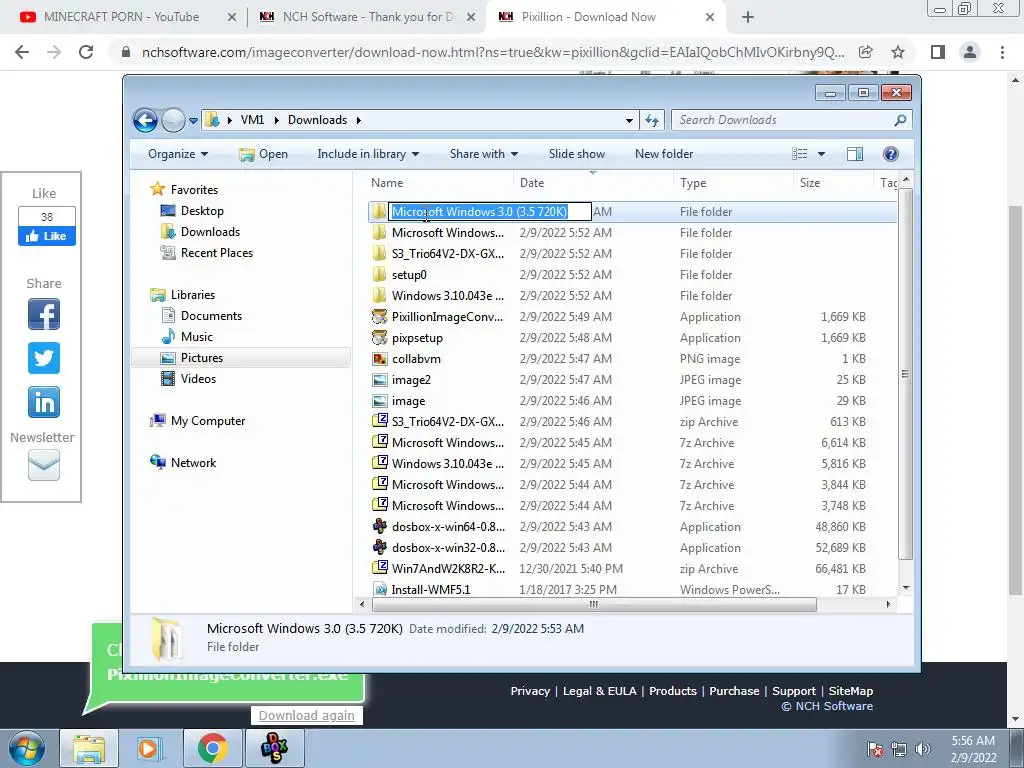Open the view options dropdown arrow
The image size is (1024, 768).
[x=822, y=154]
